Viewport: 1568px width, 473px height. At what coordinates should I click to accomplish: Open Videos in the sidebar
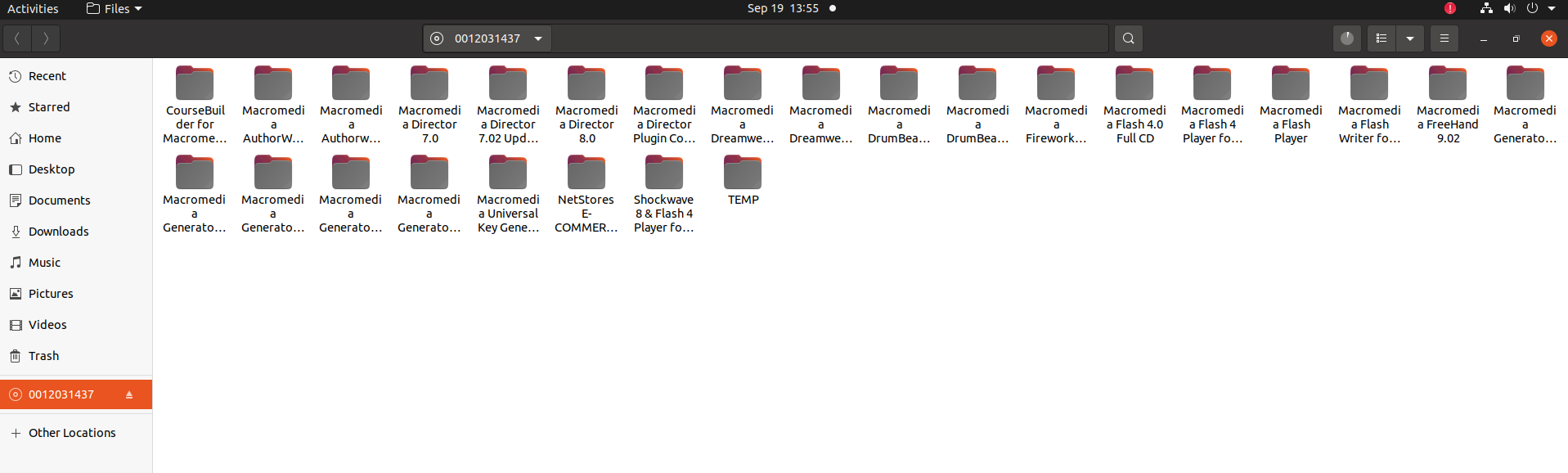76,325
